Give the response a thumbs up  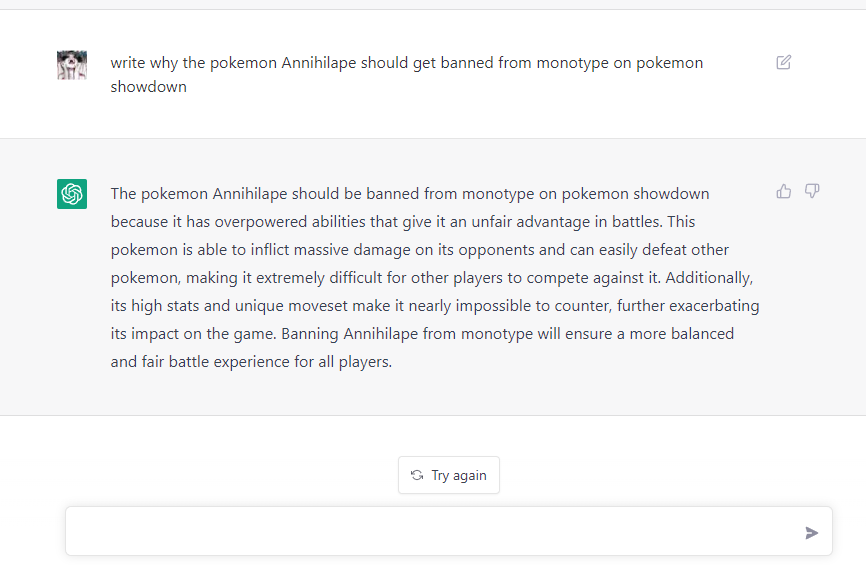tap(783, 191)
